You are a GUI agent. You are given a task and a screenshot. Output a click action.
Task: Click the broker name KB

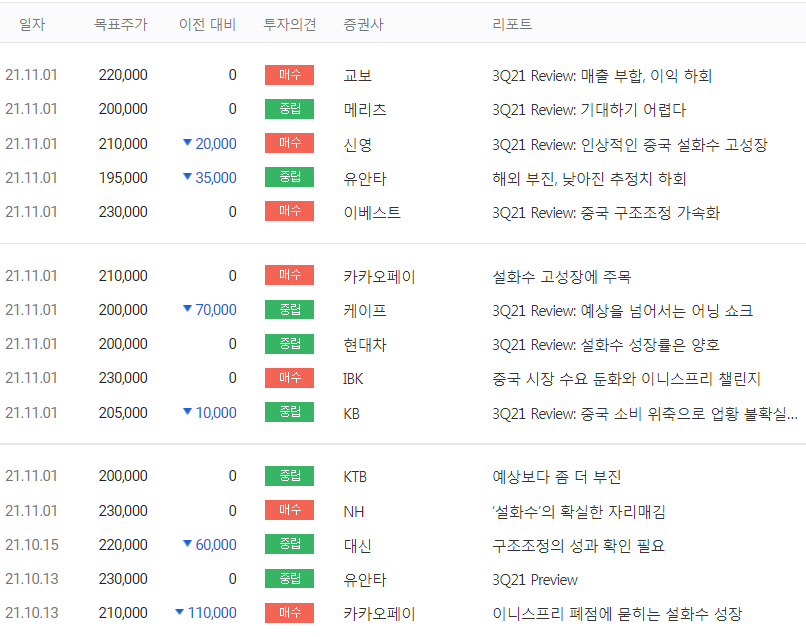[x=351, y=413]
